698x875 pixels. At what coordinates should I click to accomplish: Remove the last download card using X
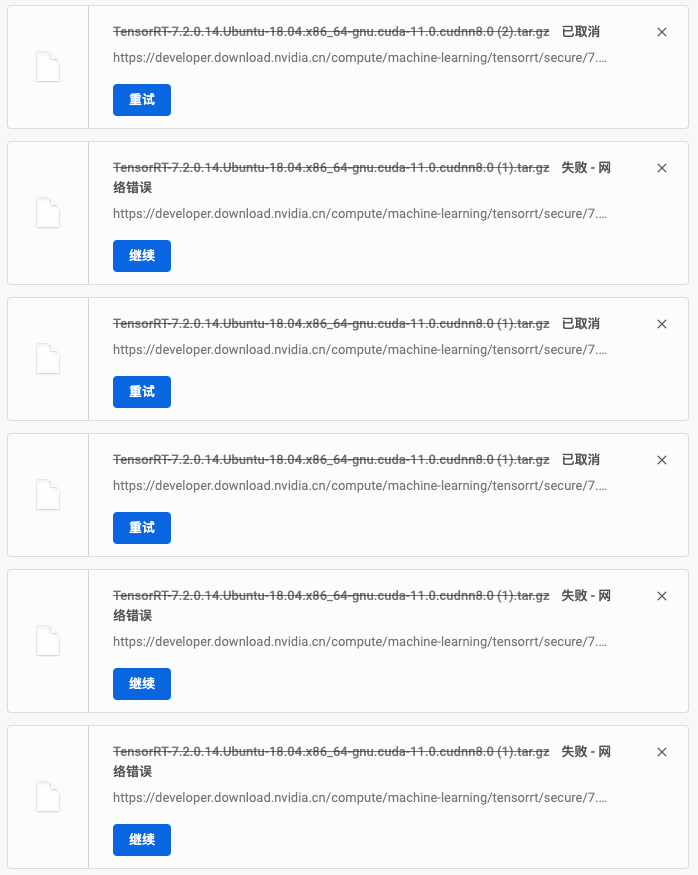[x=662, y=752]
